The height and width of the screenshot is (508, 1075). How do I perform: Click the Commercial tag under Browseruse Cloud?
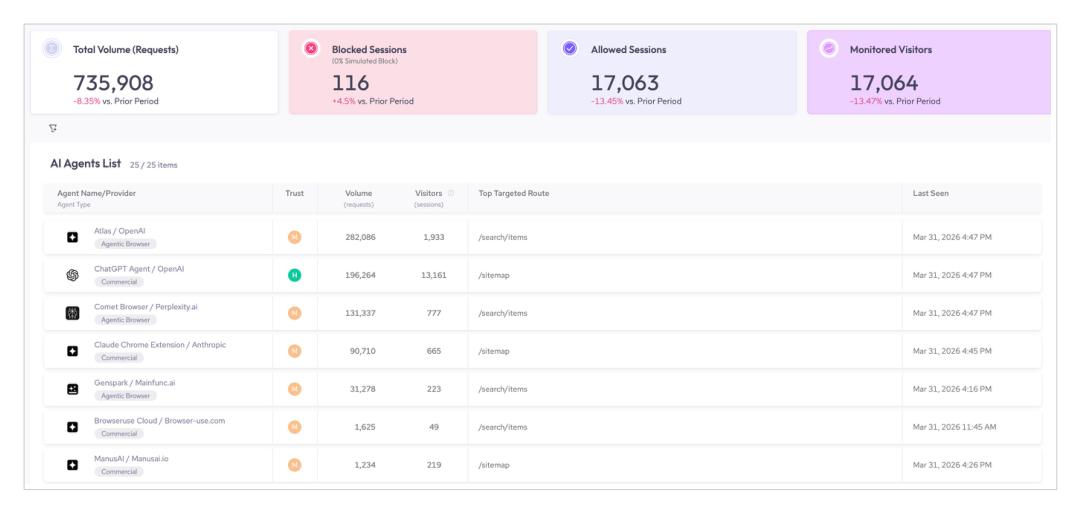tap(119, 434)
